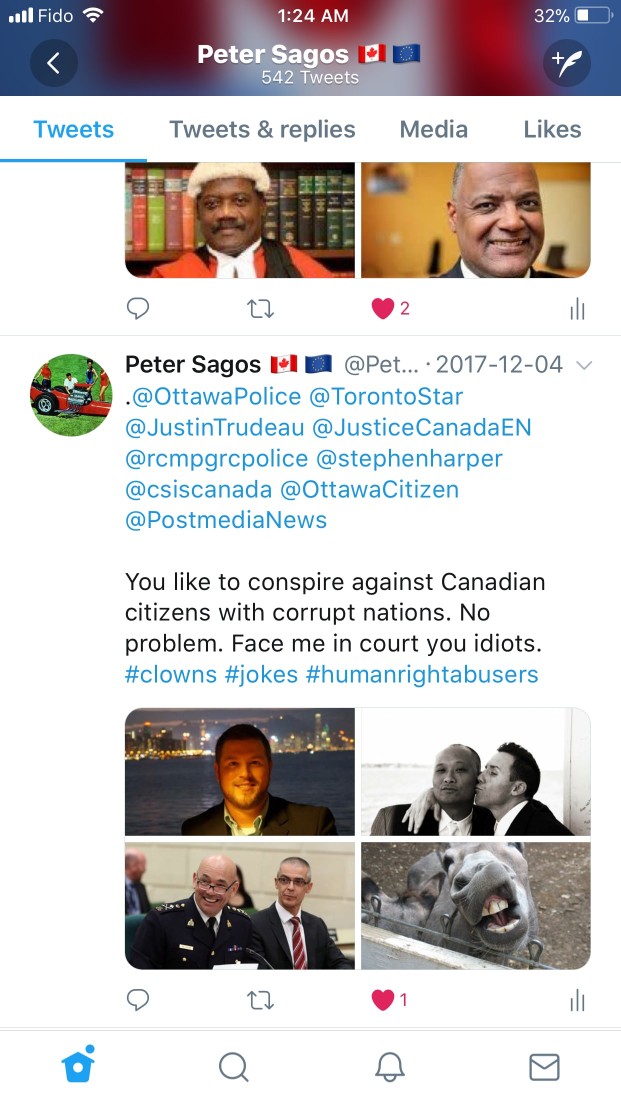Switch to the Media tab
Viewport: 621px width, 1104px height.
434,130
